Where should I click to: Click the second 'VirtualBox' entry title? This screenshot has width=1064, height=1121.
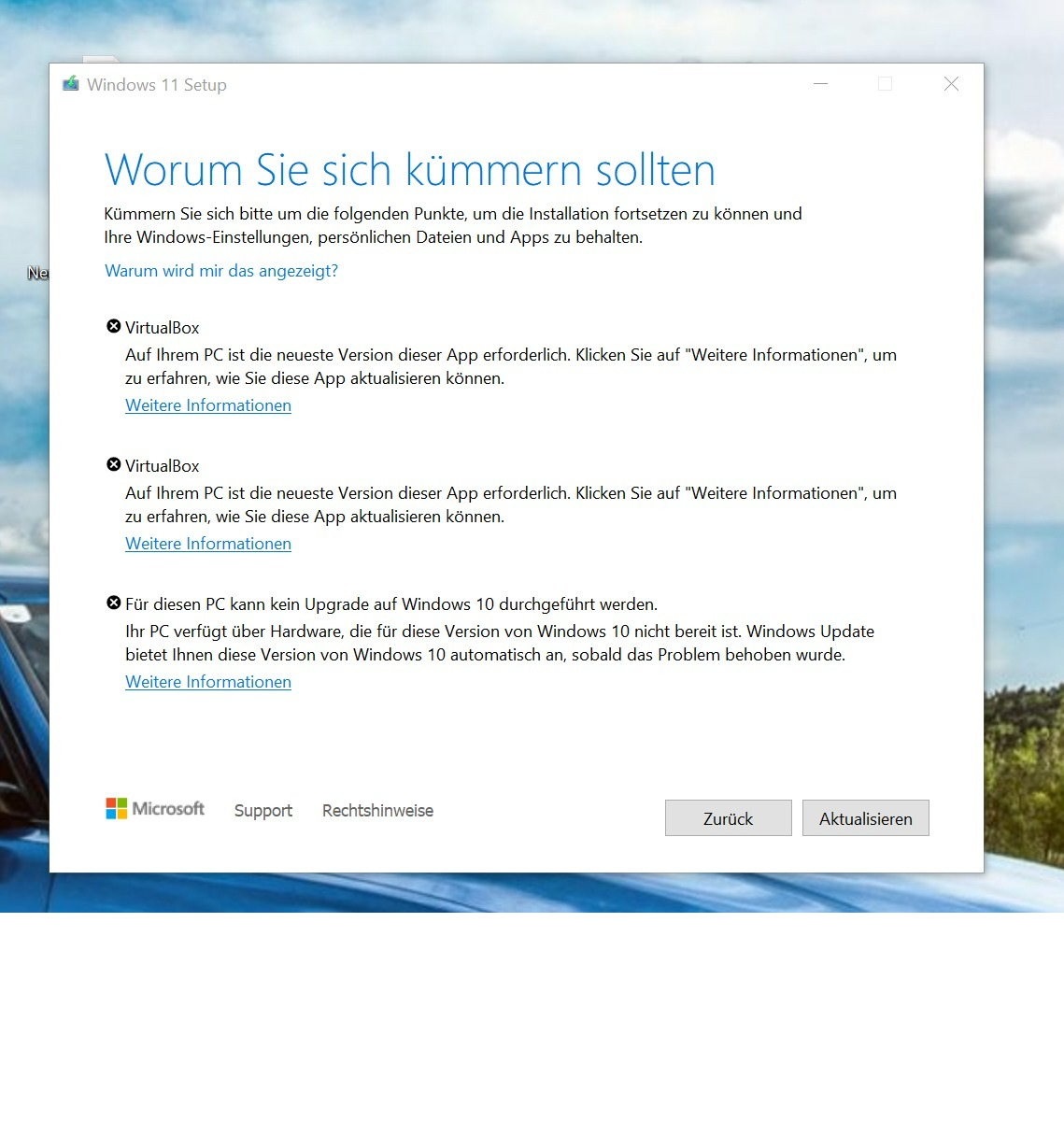tap(163, 466)
